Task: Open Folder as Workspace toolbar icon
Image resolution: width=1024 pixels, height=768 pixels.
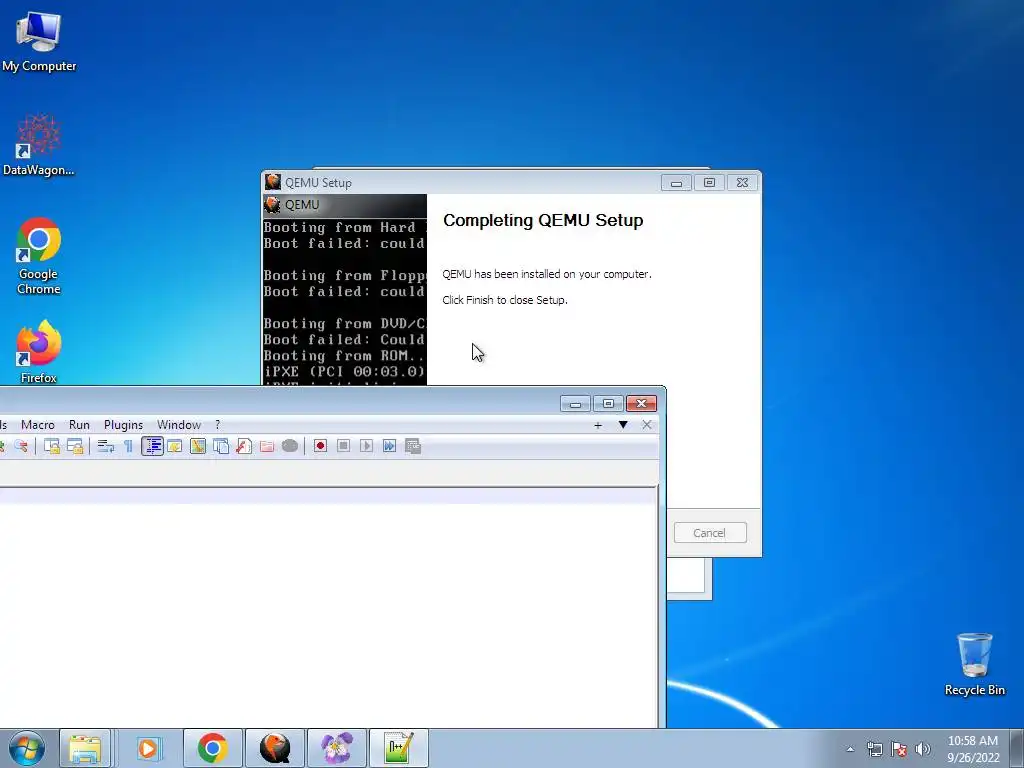Action: [x=266, y=446]
